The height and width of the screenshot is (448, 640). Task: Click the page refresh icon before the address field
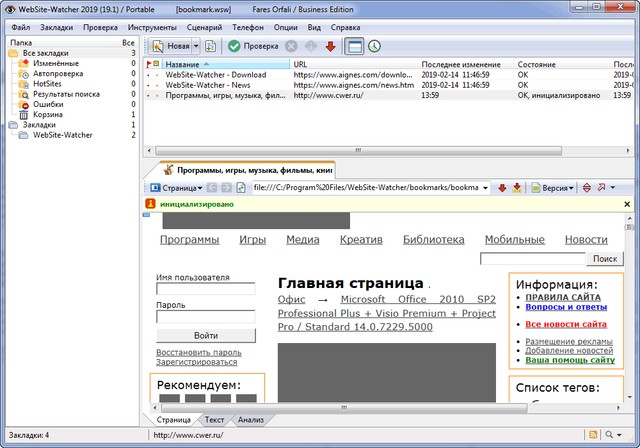242,187
